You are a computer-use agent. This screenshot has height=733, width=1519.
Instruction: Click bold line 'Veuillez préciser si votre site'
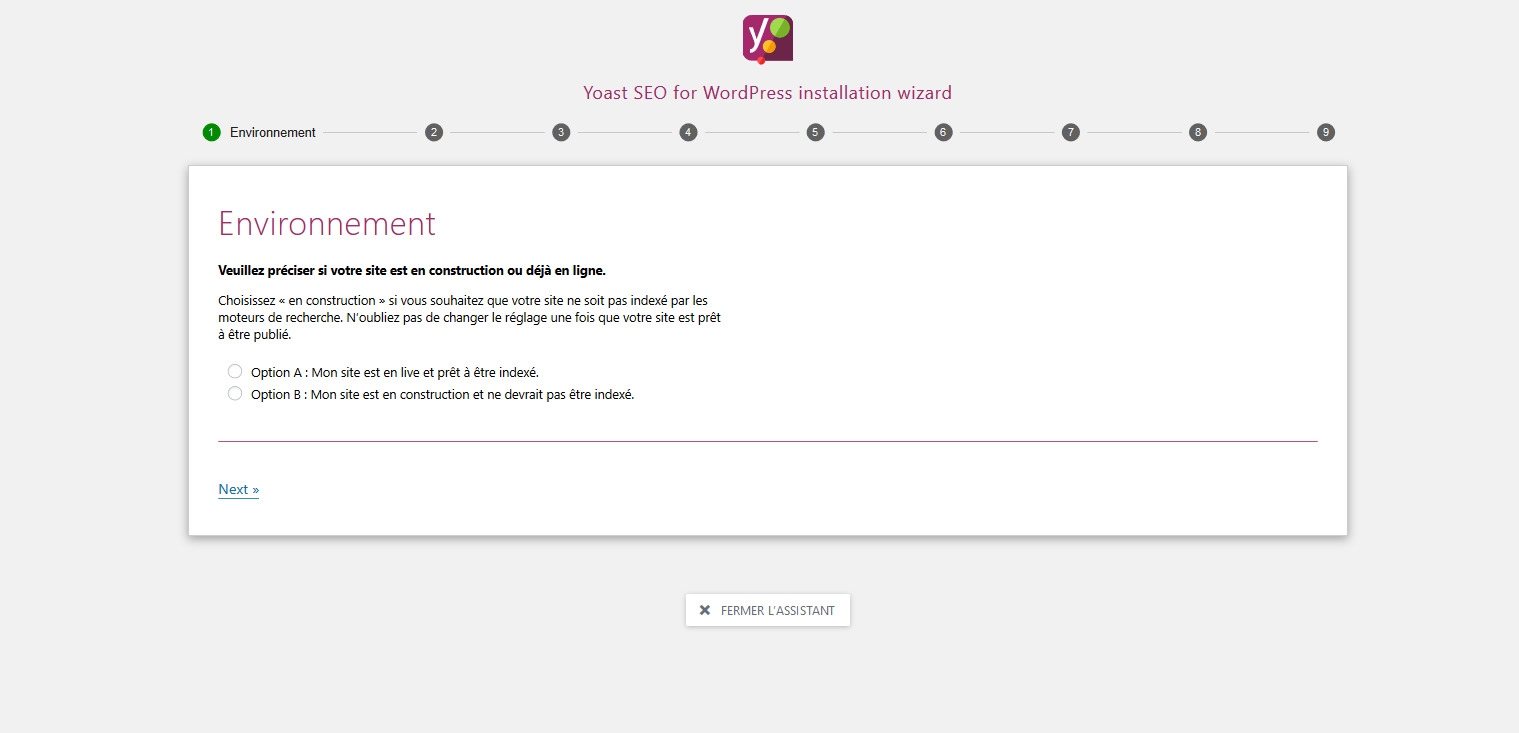click(412, 270)
